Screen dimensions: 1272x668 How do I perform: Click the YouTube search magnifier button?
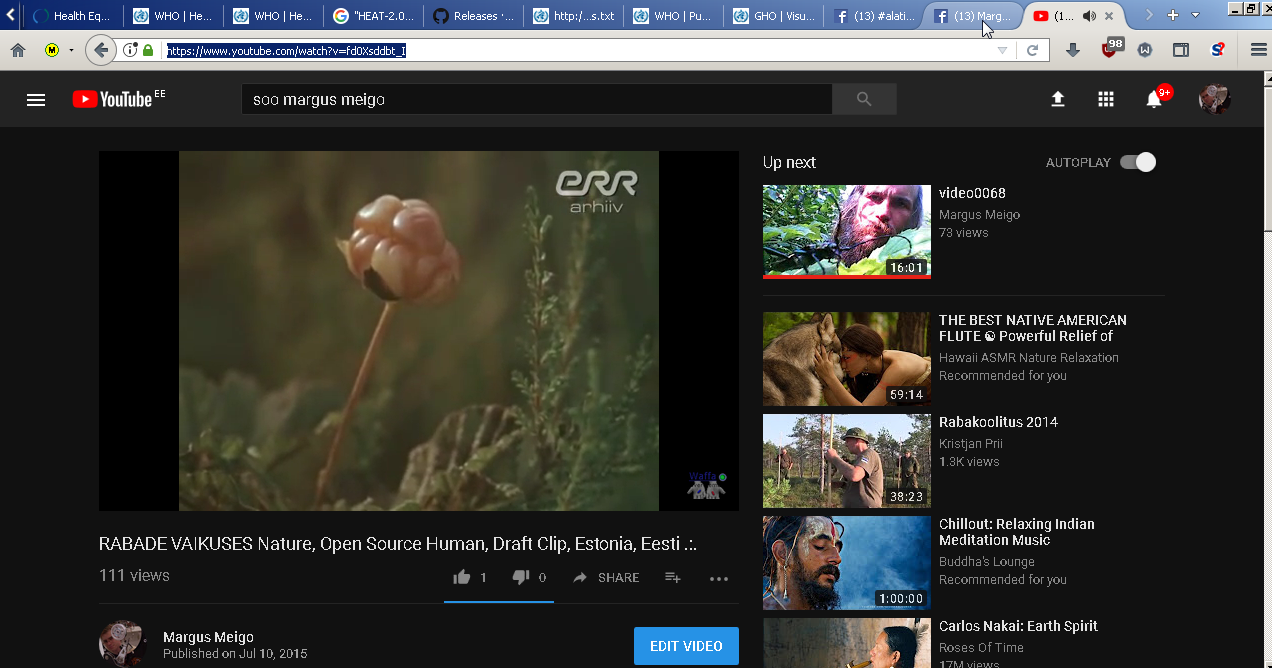[864, 99]
